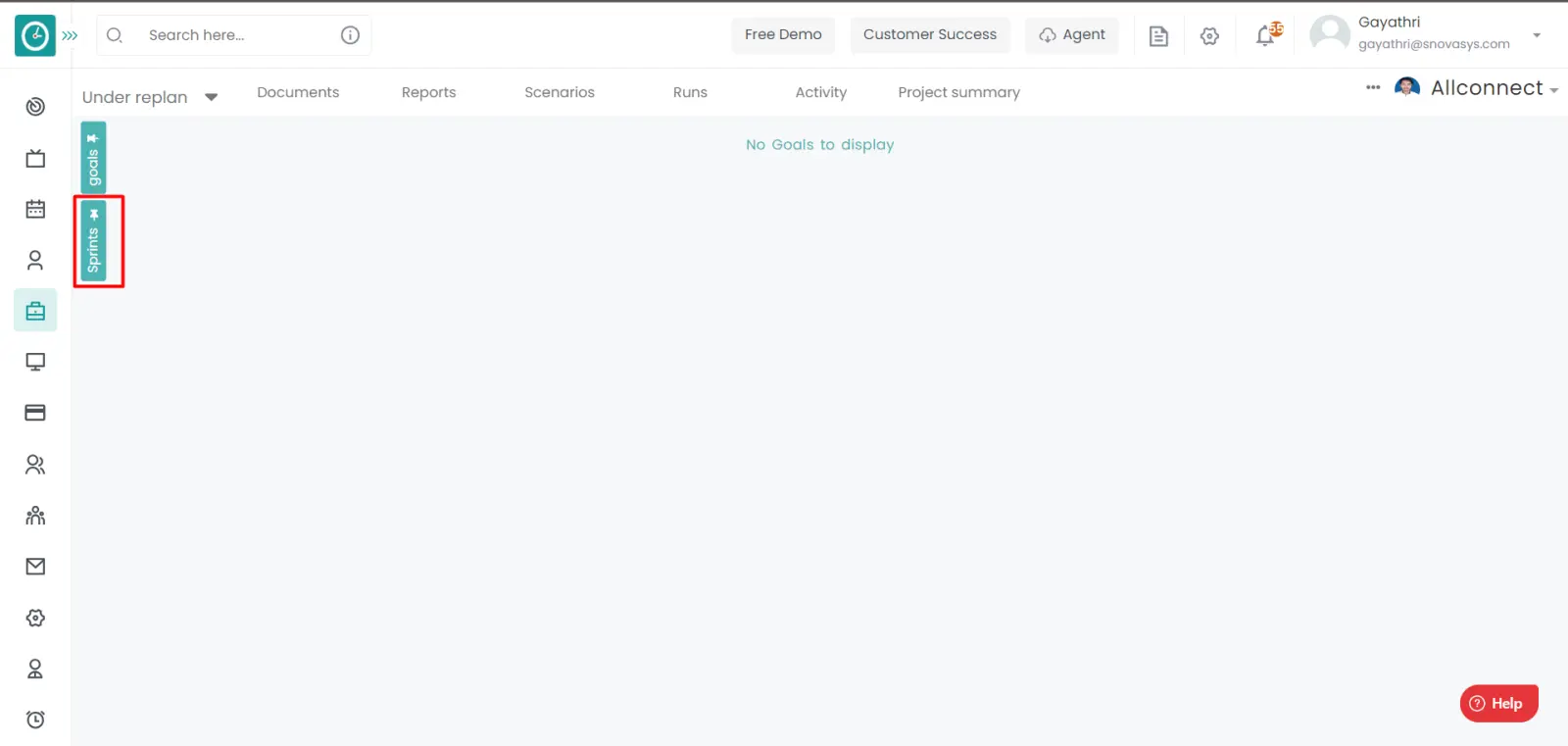Open the Under replan dropdown
The image size is (1568, 746).
pos(150,97)
